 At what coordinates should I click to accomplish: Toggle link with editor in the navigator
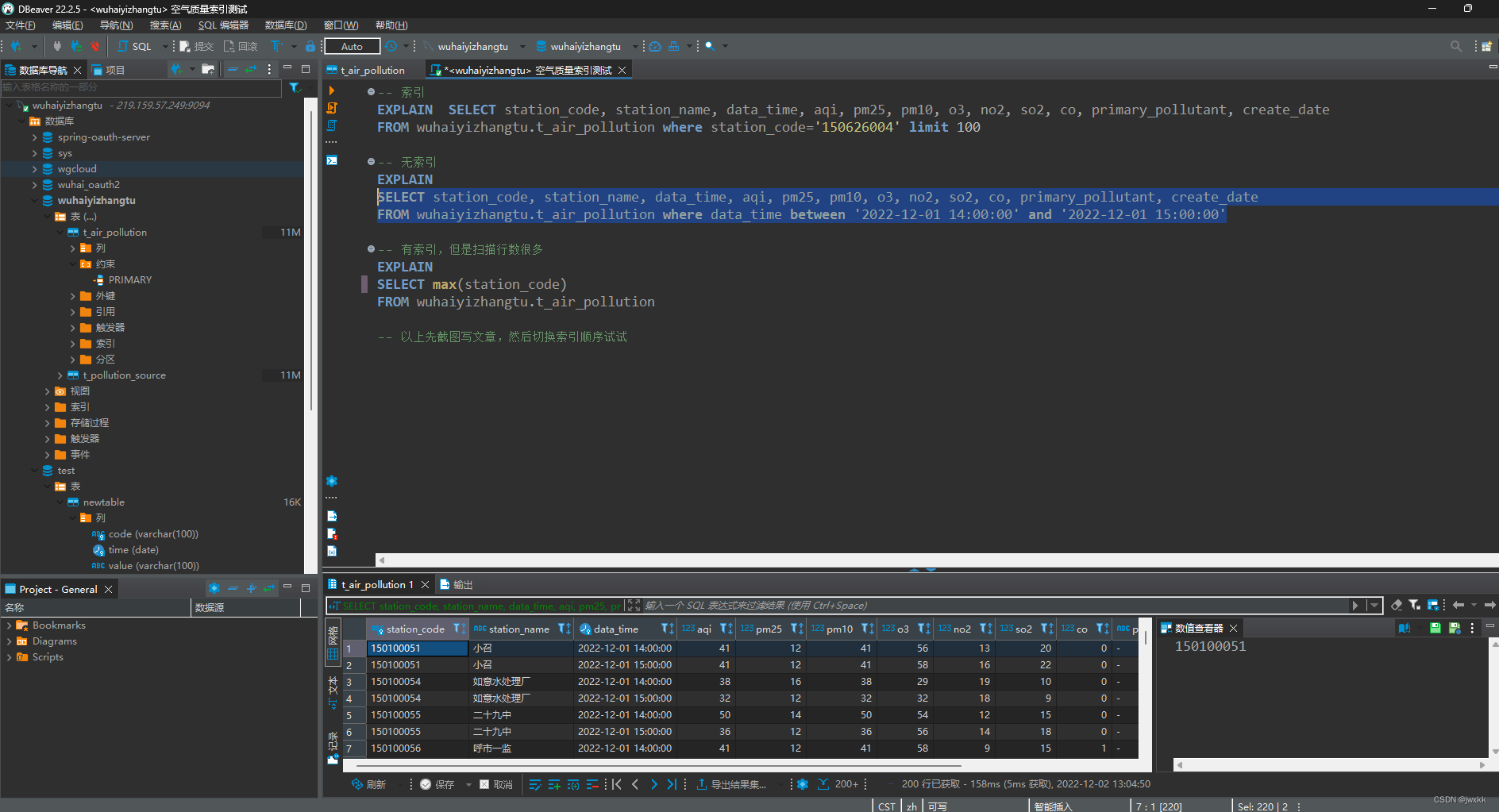(251, 70)
